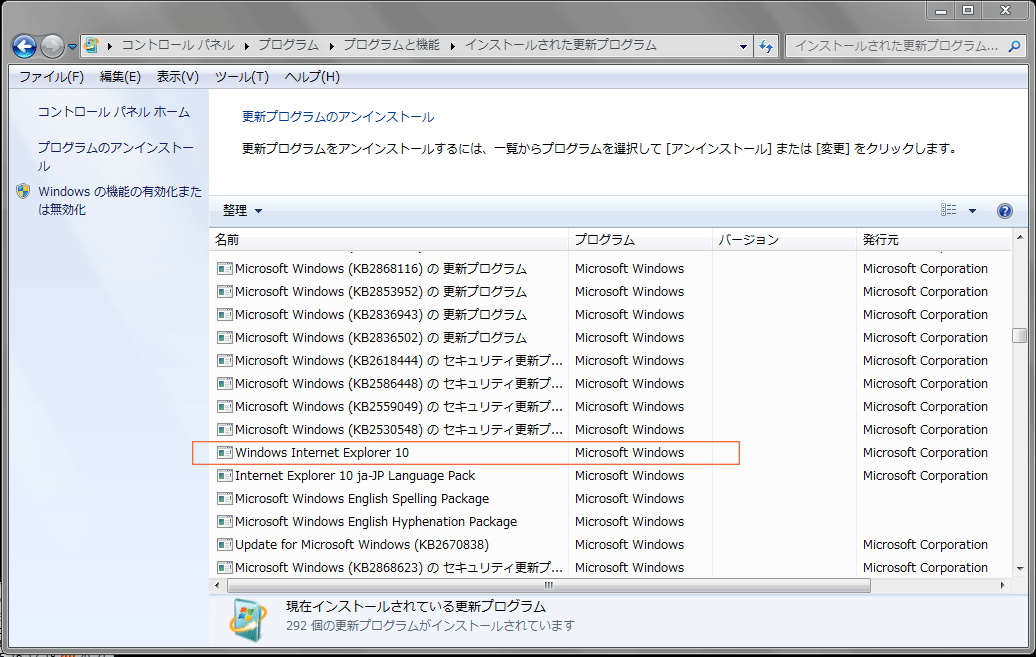
Task: Click プログラムと機能 breadcrumb segment
Action: pyautogui.click(x=391, y=46)
